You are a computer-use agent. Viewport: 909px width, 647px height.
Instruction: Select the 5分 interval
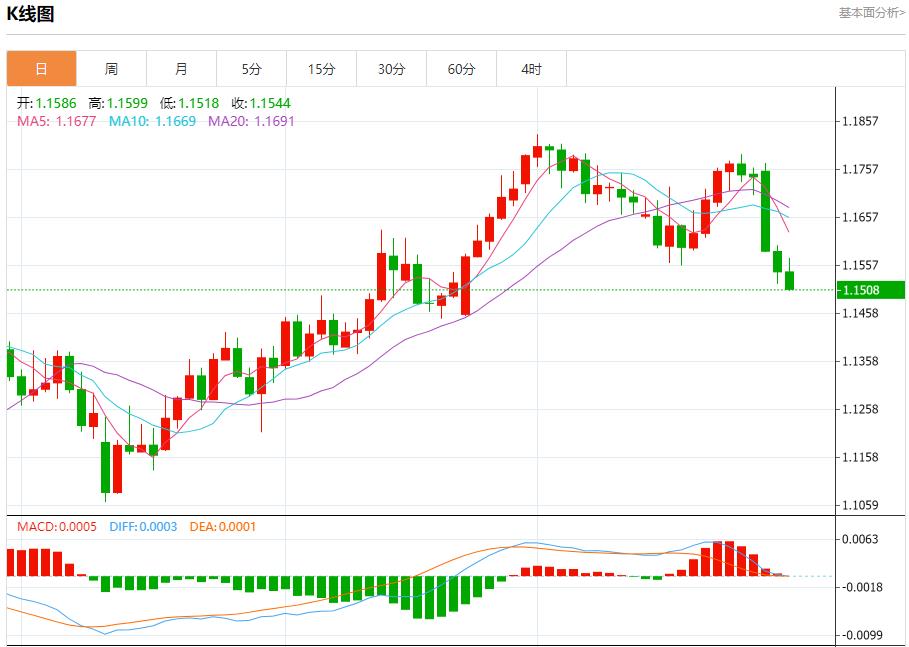[250, 68]
